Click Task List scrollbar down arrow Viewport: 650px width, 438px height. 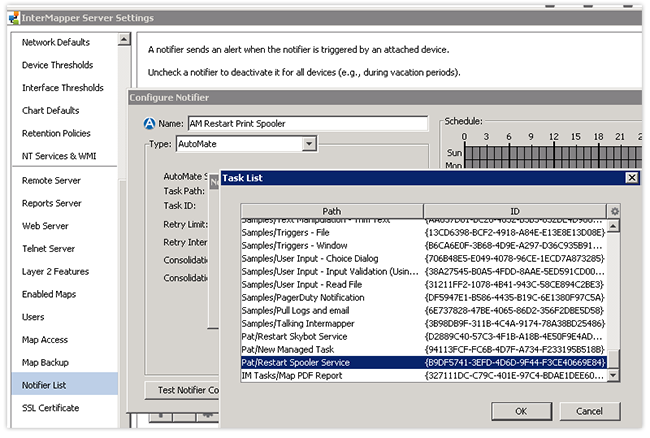coord(614,375)
